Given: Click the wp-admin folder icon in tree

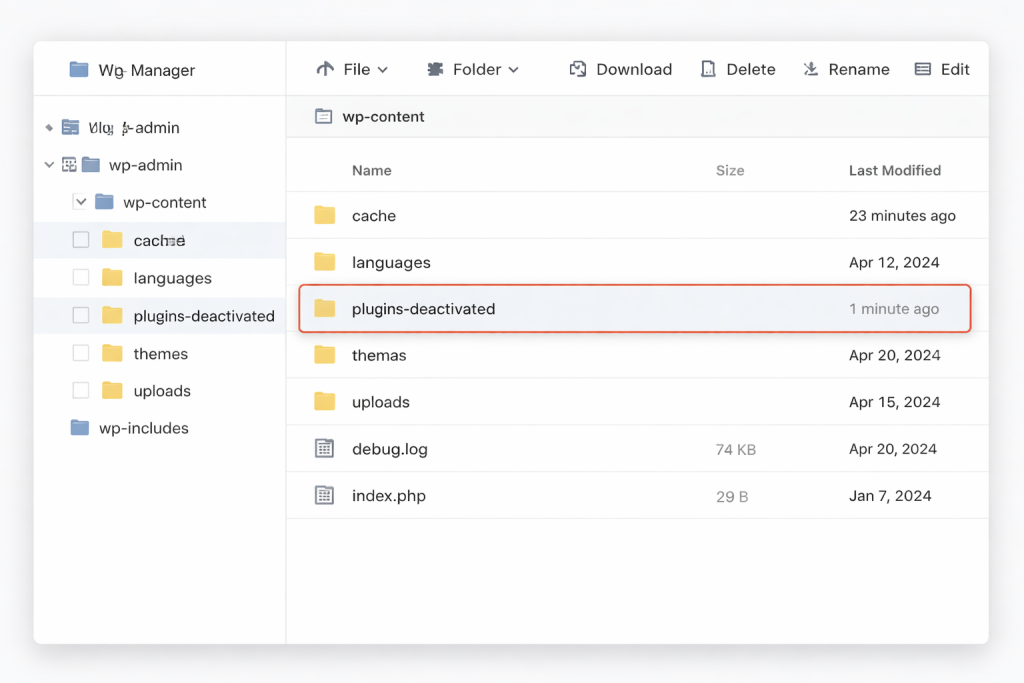Looking at the screenshot, I should pos(91,165).
